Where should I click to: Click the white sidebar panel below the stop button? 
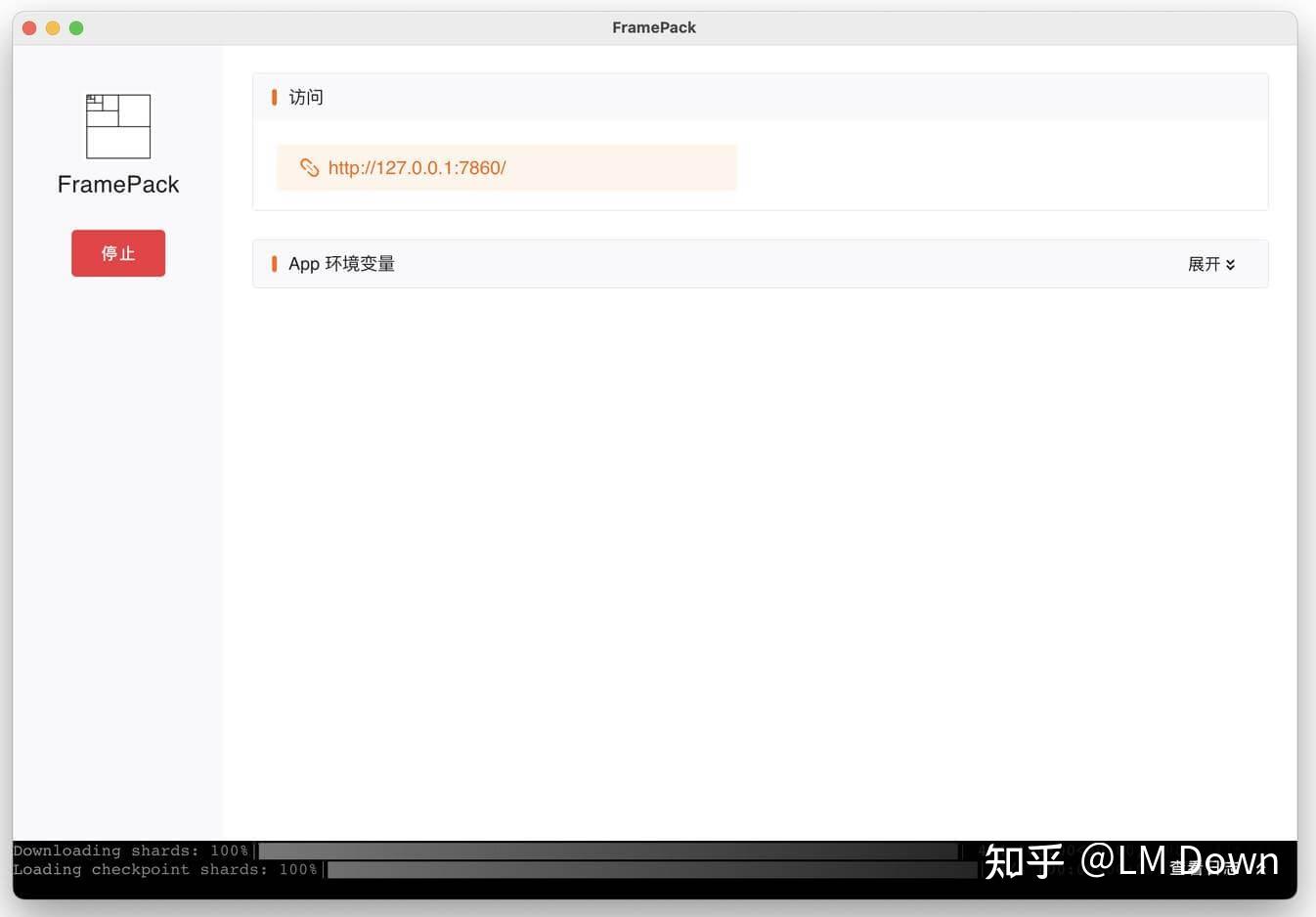(x=118, y=538)
